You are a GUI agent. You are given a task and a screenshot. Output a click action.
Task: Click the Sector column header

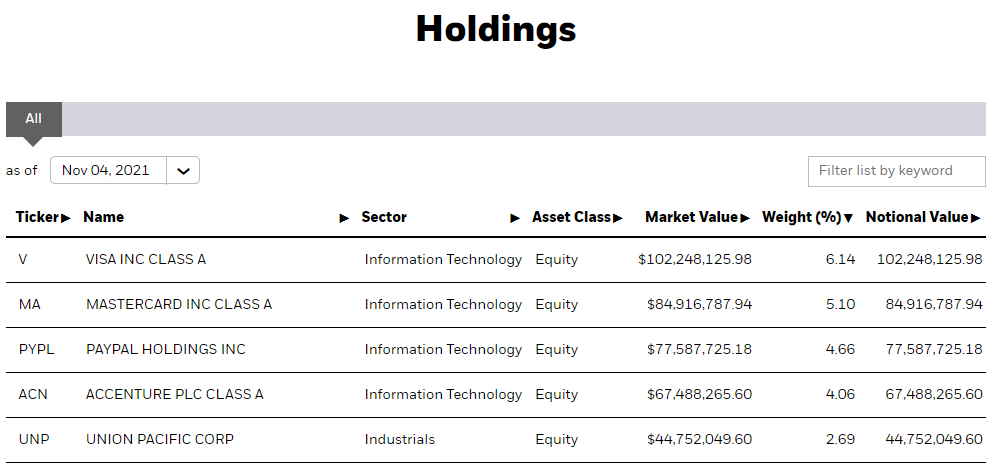click(x=384, y=217)
